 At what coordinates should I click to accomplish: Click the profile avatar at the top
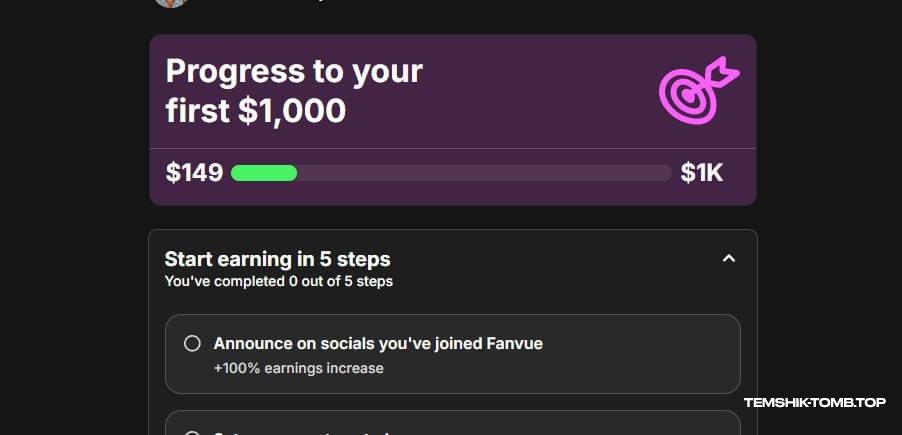coord(172,3)
